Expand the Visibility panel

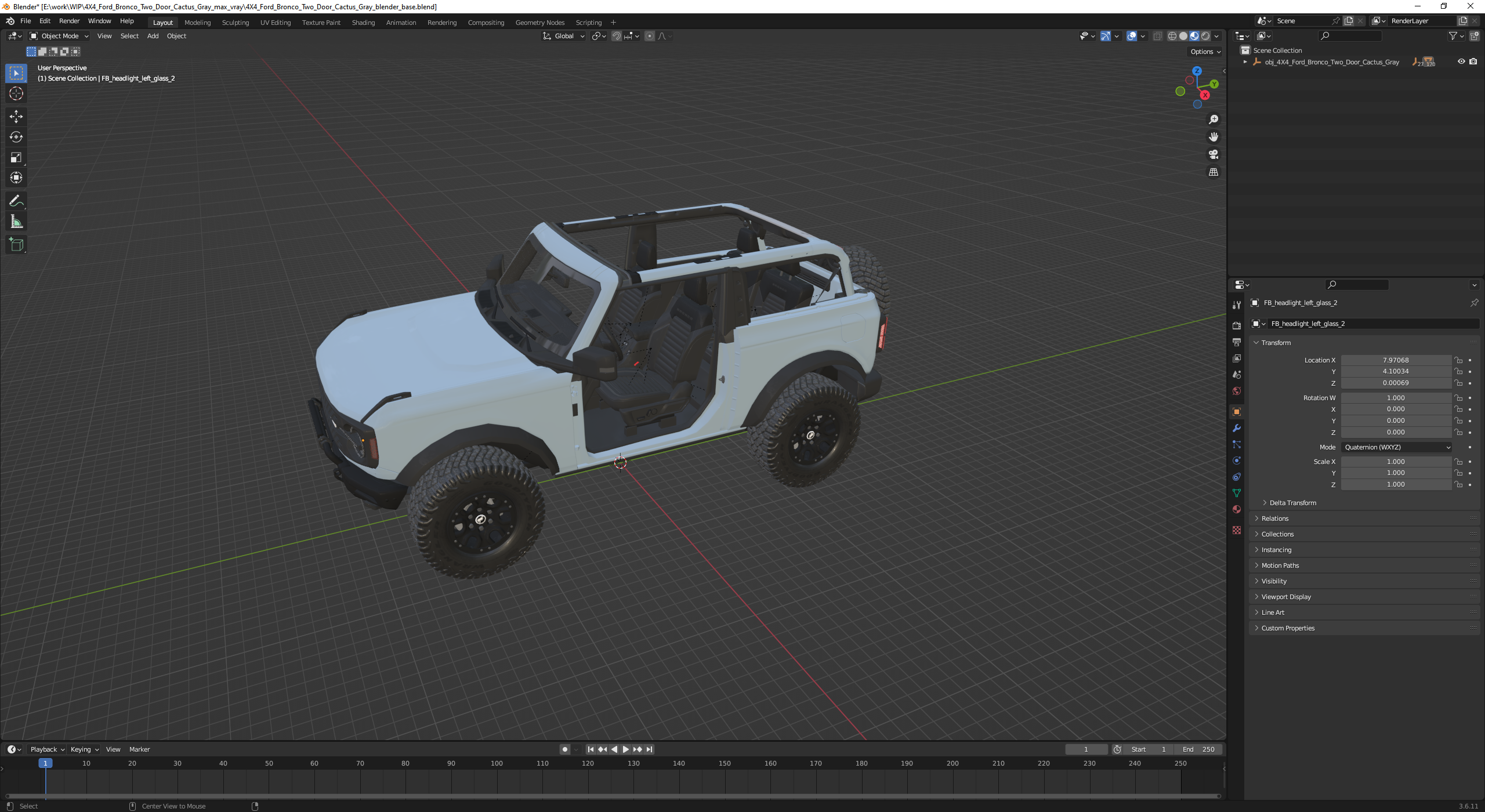click(x=1274, y=581)
